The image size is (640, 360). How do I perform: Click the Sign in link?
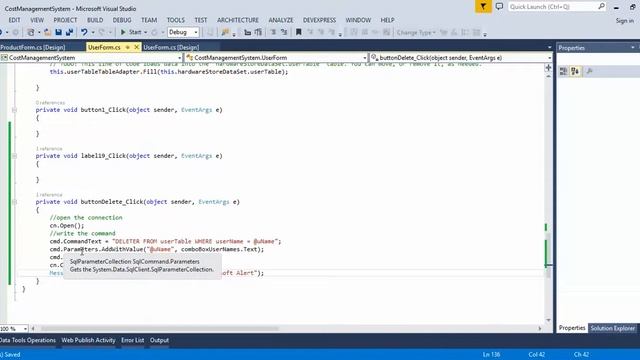click(x=625, y=20)
